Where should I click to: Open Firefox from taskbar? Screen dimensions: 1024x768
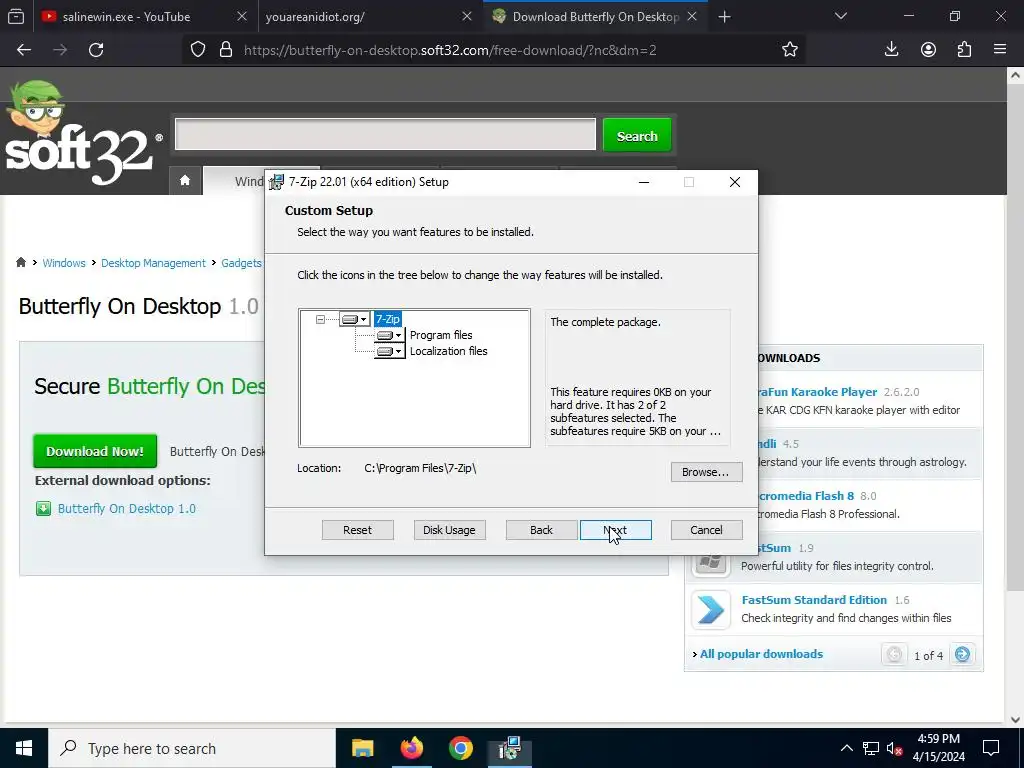click(411, 748)
